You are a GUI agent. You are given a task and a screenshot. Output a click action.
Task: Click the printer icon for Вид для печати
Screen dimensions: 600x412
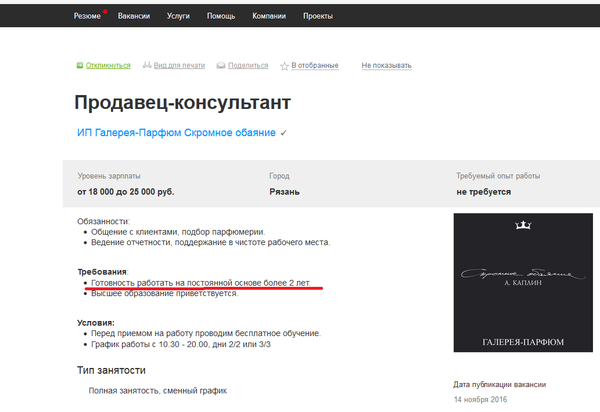pos(147,66)
